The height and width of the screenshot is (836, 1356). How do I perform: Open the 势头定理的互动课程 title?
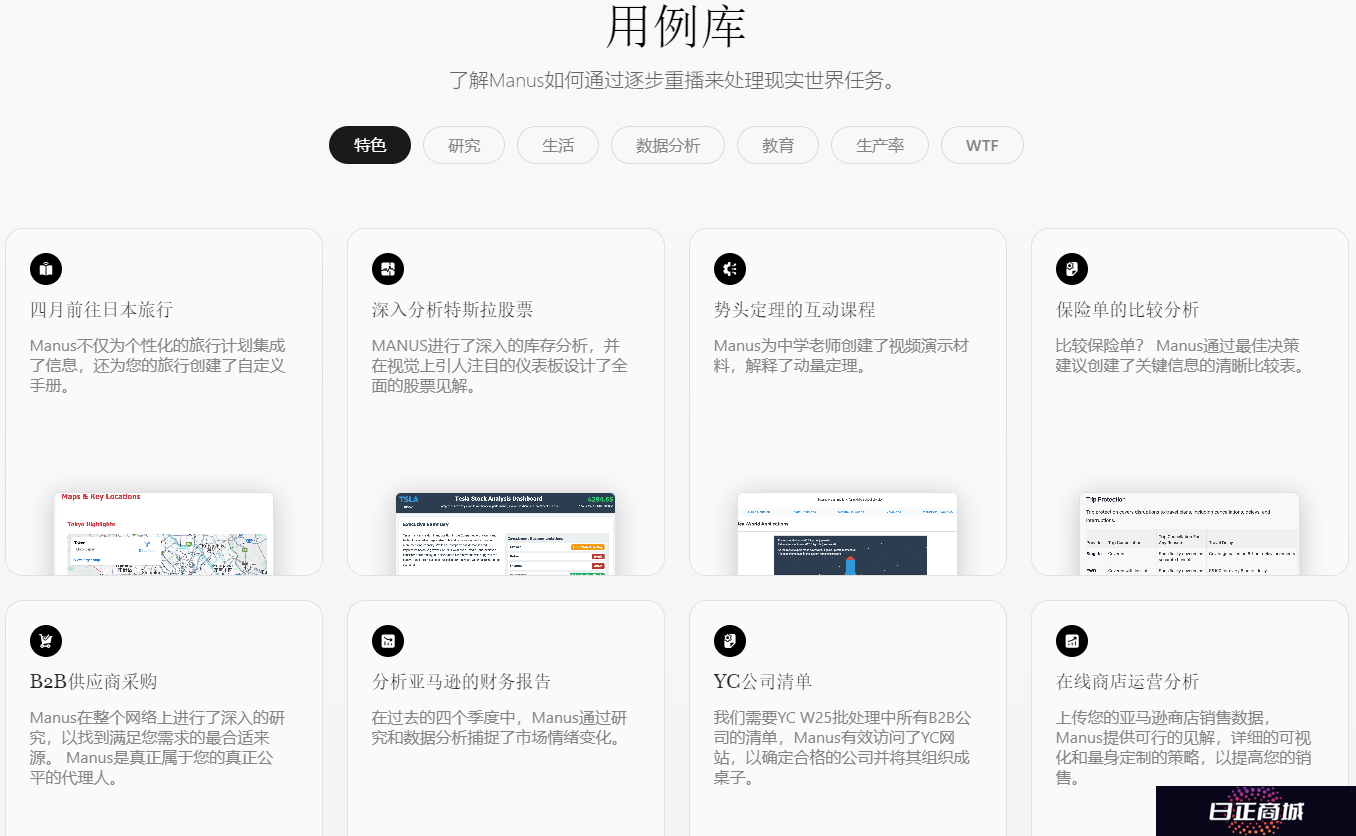[794, 310]
